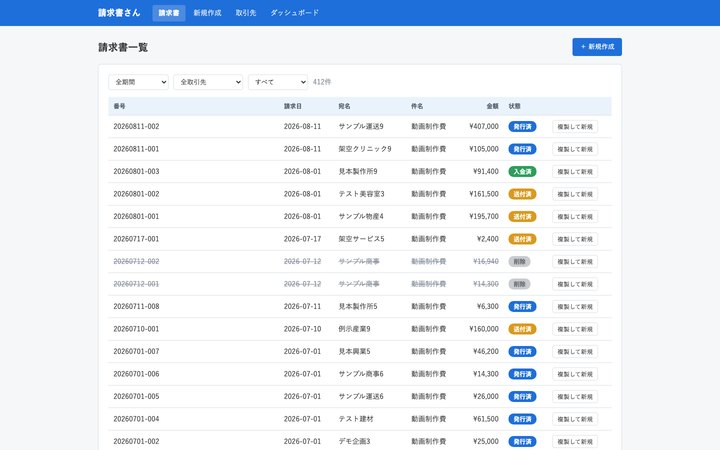Click the 宛名 column header

pos(344,106)
